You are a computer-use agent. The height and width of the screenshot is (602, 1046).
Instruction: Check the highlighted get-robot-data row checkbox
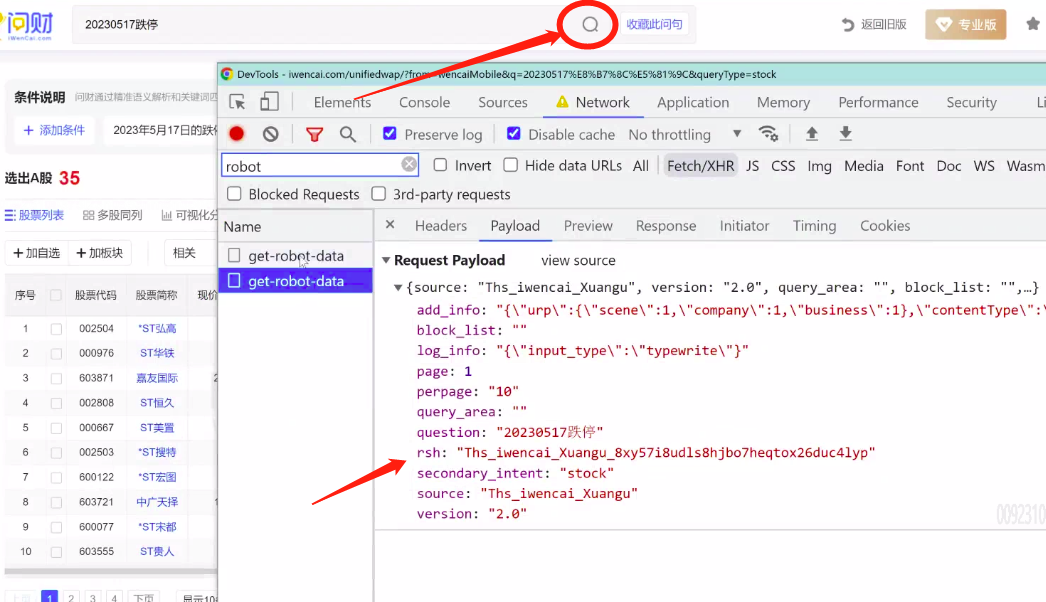point(234,280)
